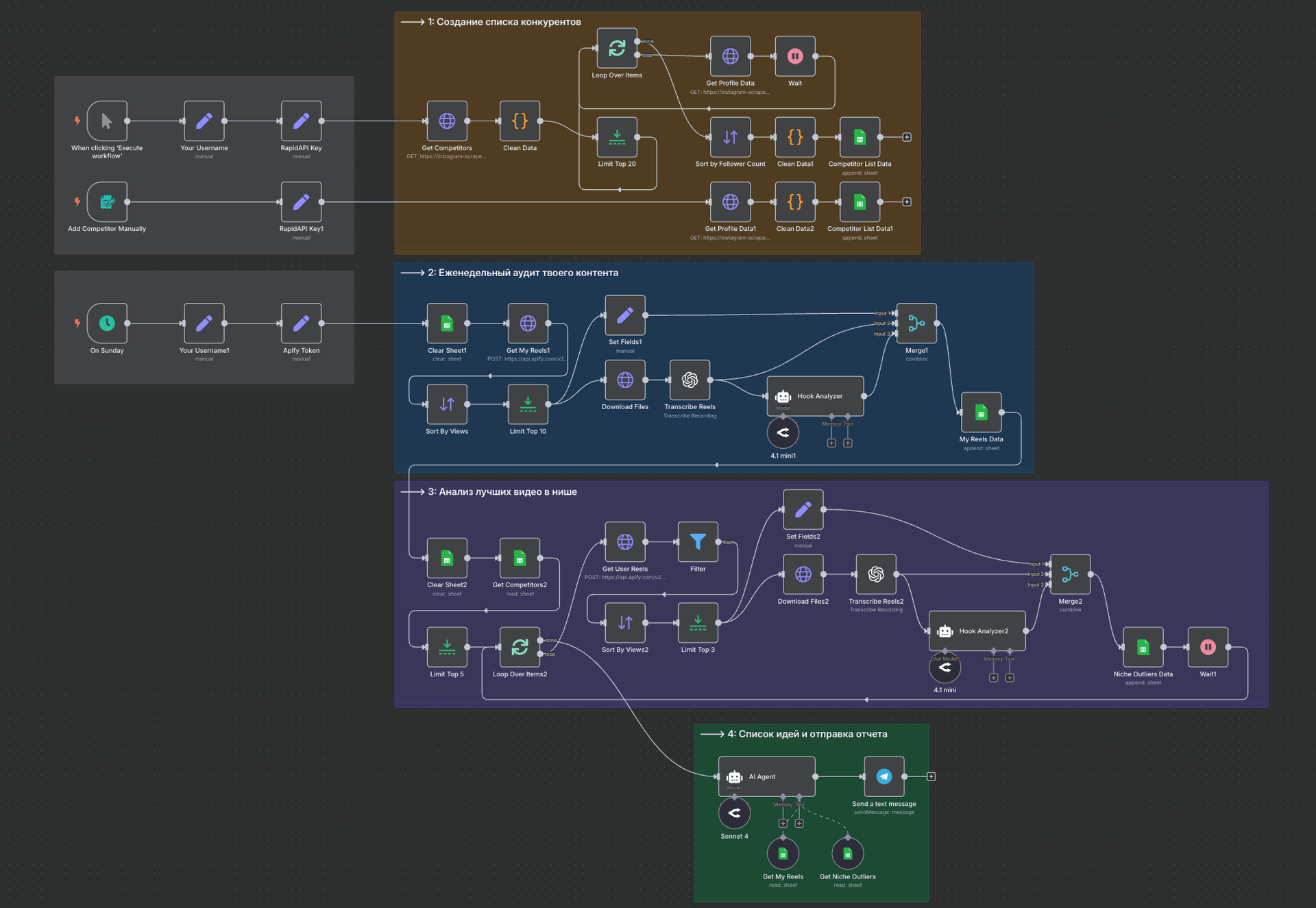The height and width of the screenshot is (908, 1316).
Task: Click the Wait node in section 1
Action: [x=794, y=56]
